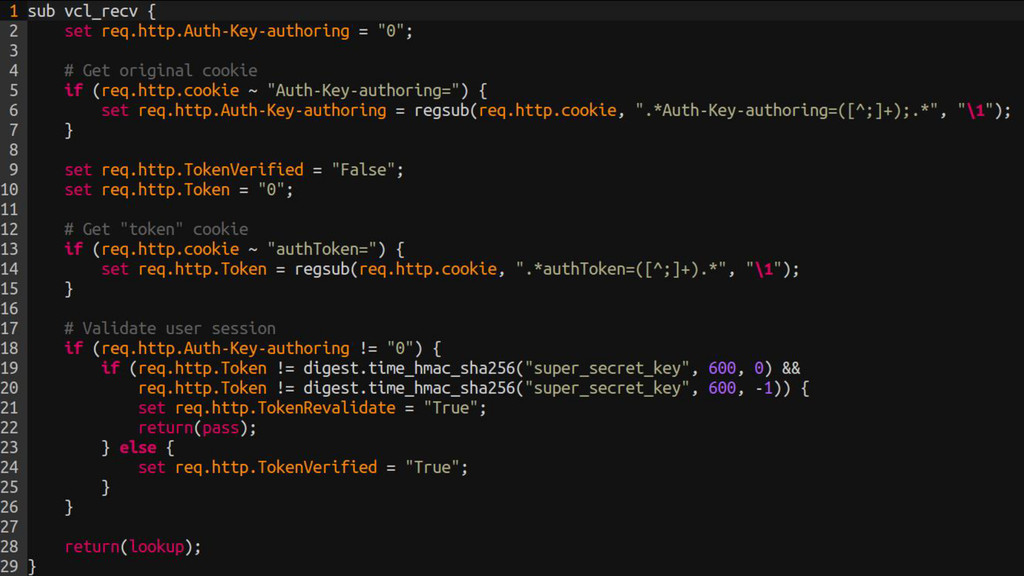The width and height of the screenshot is (1024, 576).
Task: Click 'digest.time_hmac_sha256' on line 20
Action: click(x=409, y=388)
